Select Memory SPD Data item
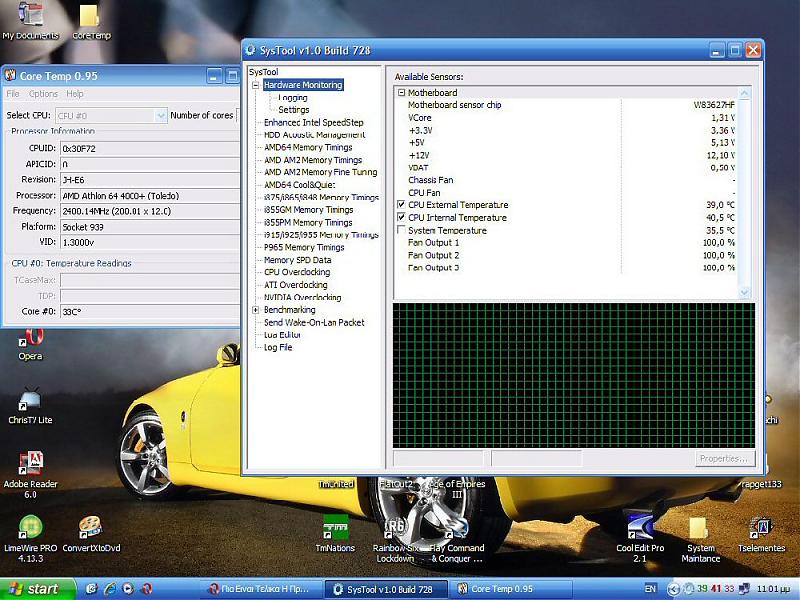Screen dimensions: 800x600 point(297,260)
